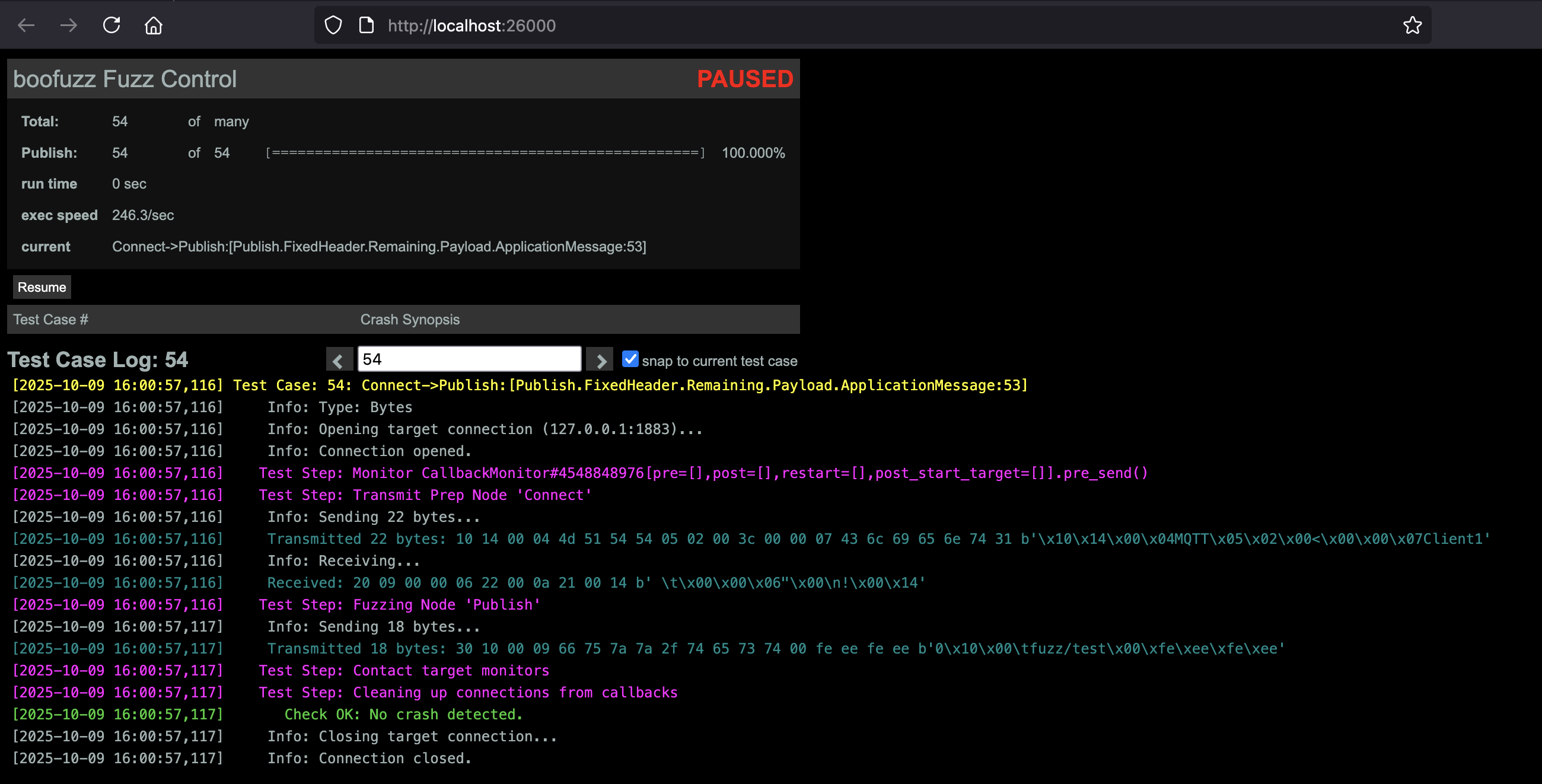
Task: Click the Check OK no crash log line
Action: coord(403,715)
